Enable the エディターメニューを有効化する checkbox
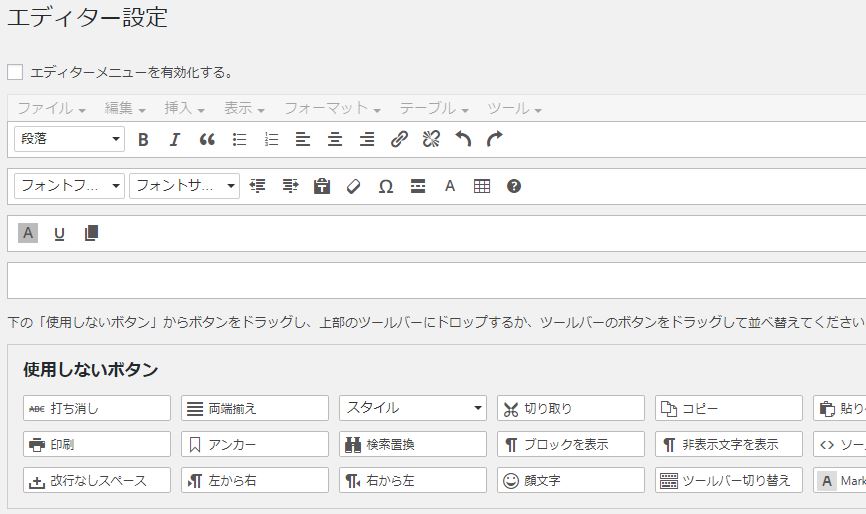This screenshot has width=866, height=514. (x=15, y=72)
